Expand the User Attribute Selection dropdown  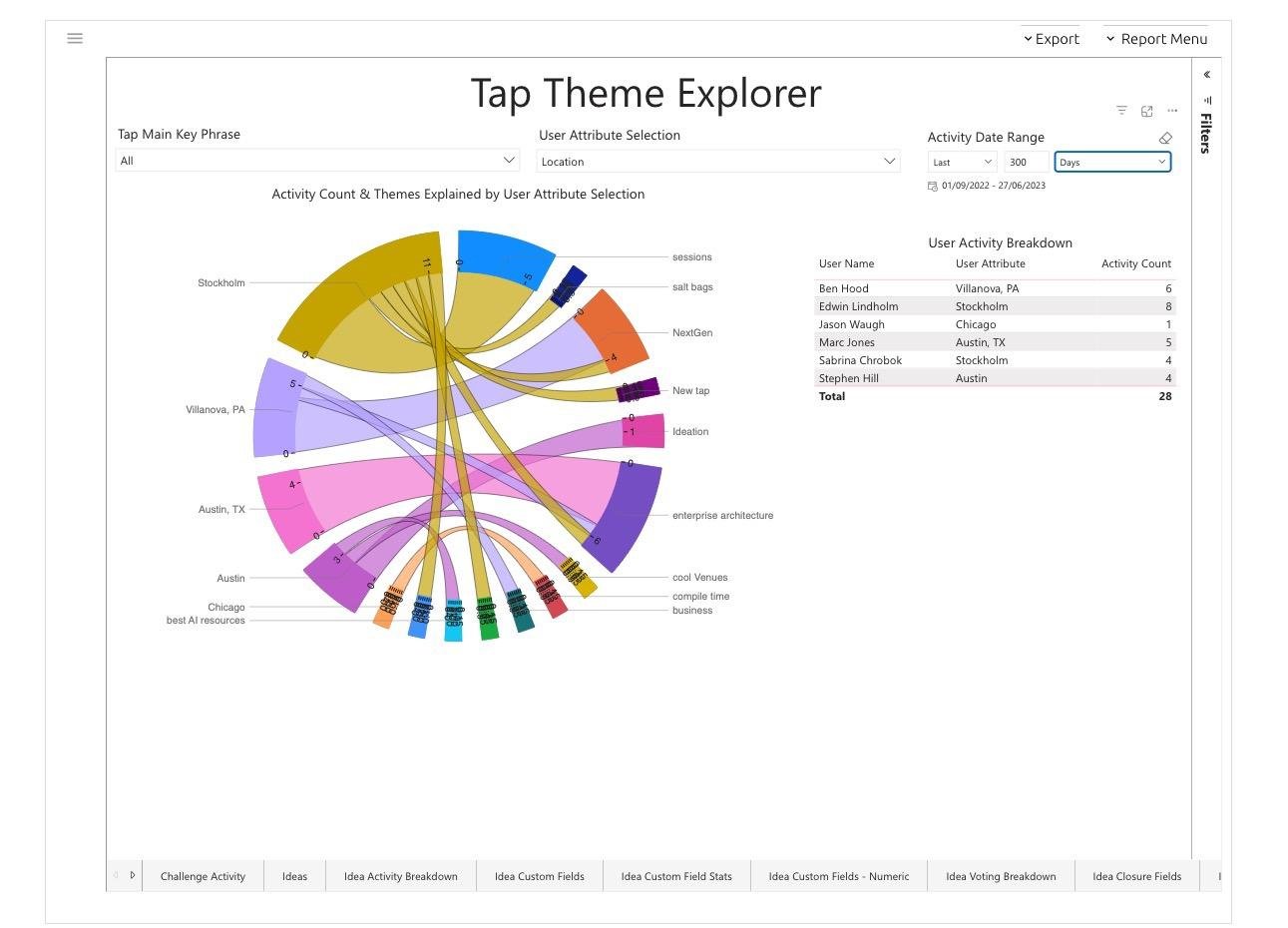pos(718,161)
